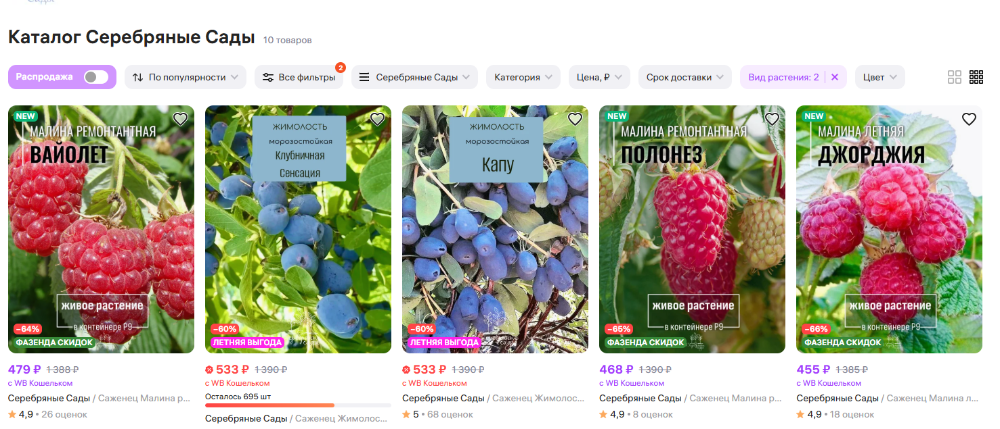This screenshot has width=1000, height=429.
Task: Switch to small tile grid view
Action: [x=976, y=77]
